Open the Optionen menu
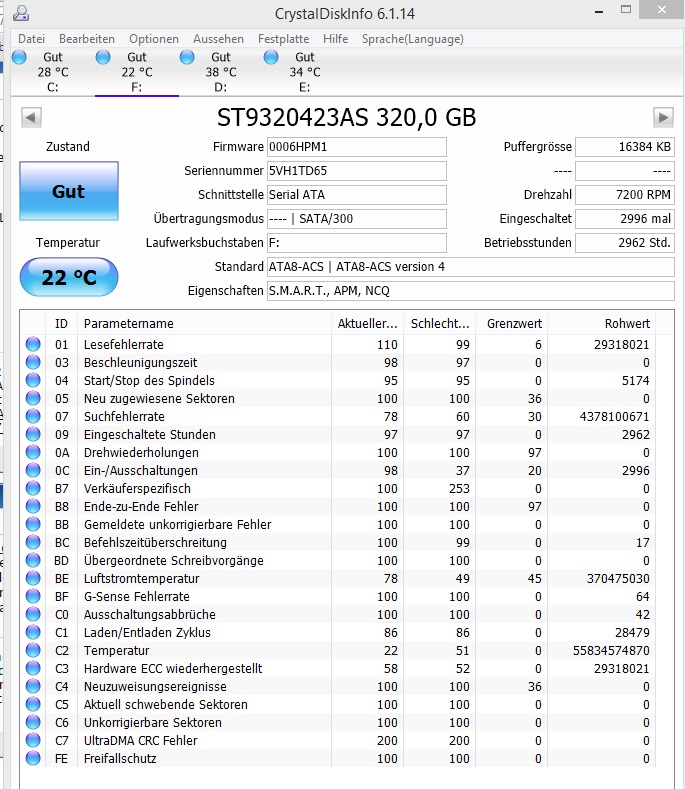The image size is (685, 789). tap(154, 39)
